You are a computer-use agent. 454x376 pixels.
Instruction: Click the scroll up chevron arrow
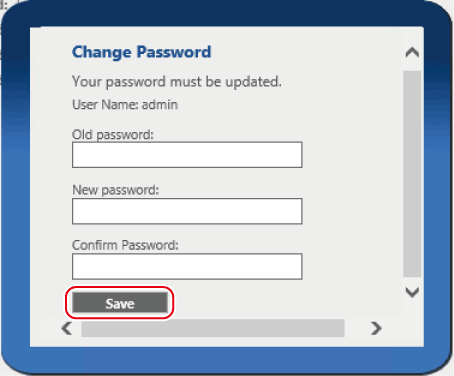pos(412,52)
